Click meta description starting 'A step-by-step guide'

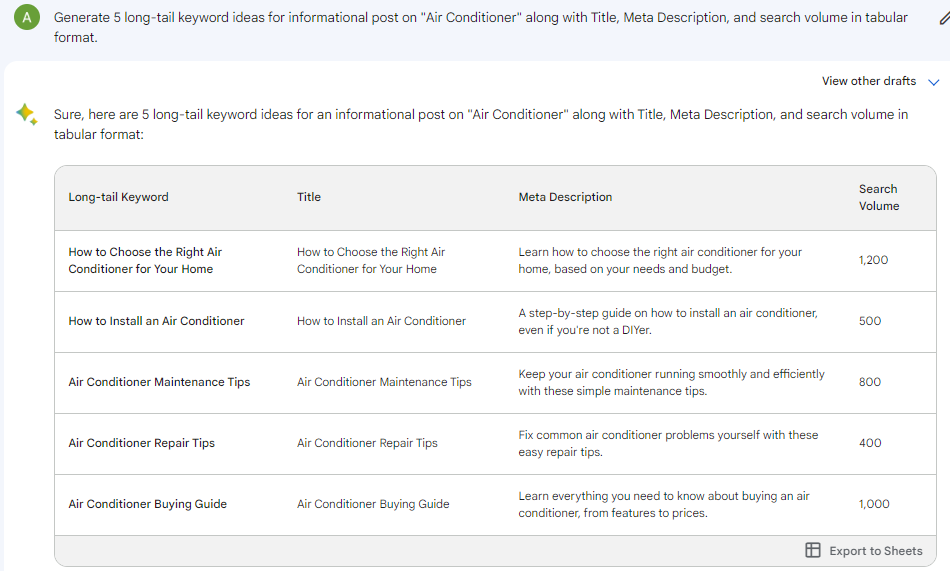tap(668, 321)
